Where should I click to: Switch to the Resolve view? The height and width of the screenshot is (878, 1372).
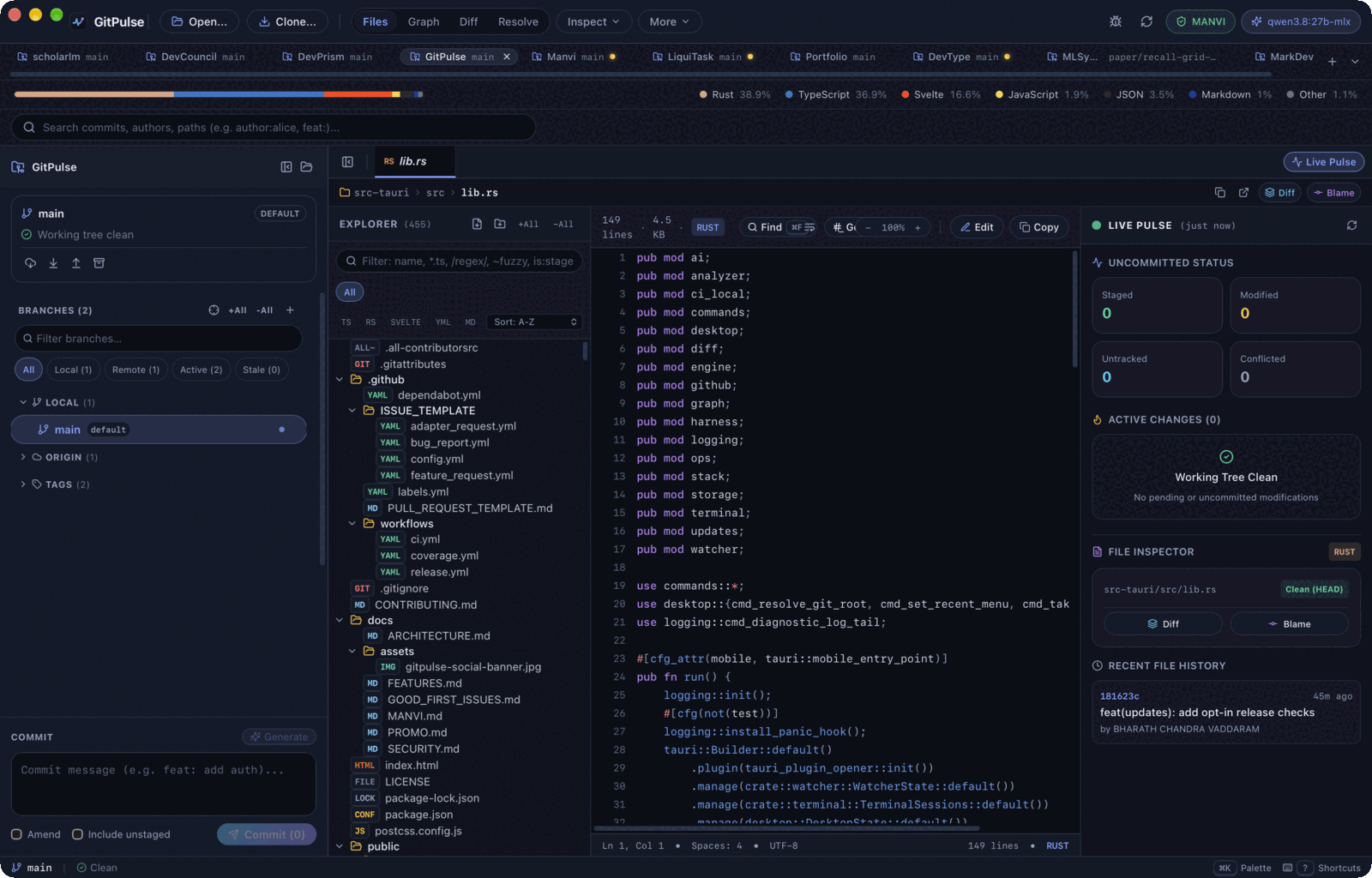click(x=518, y=21)
